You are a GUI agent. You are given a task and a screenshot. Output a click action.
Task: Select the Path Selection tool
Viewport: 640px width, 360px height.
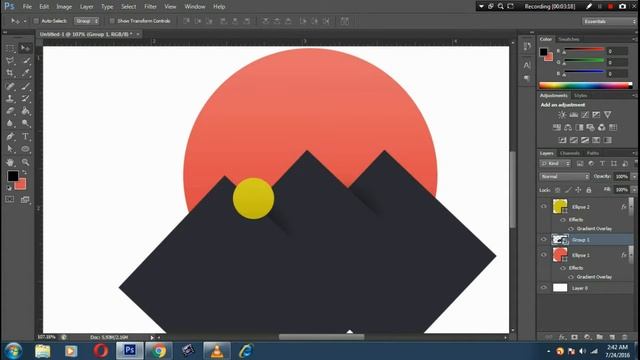(10, 149)
